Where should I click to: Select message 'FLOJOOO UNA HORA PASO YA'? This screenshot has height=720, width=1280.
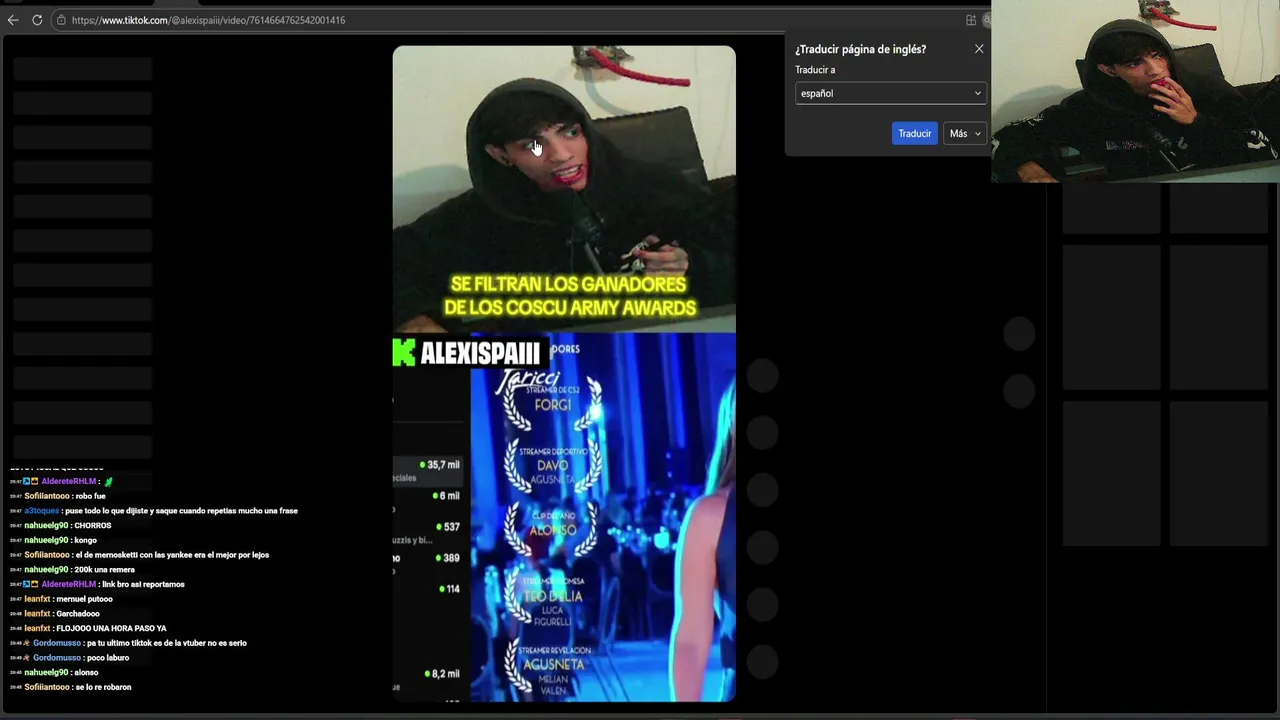pos(112,628)
